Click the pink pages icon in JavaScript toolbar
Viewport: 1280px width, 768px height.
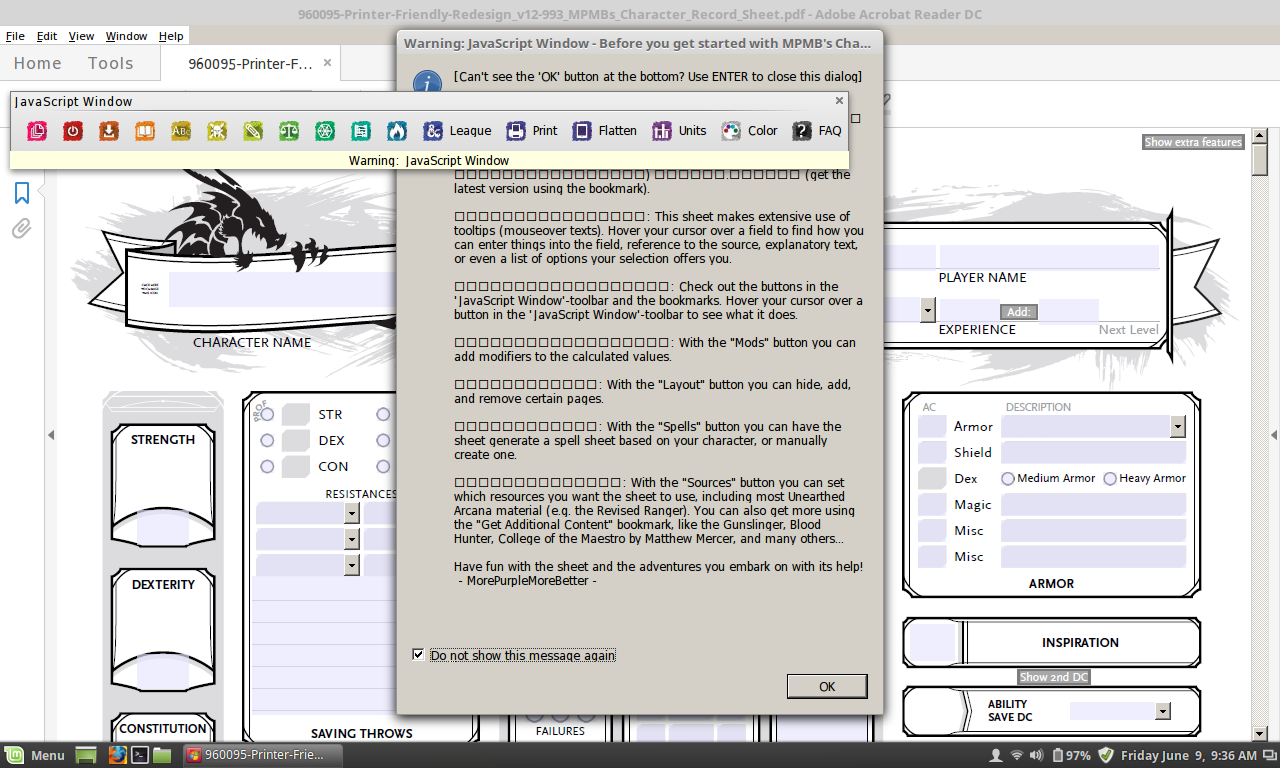point(37,131)
